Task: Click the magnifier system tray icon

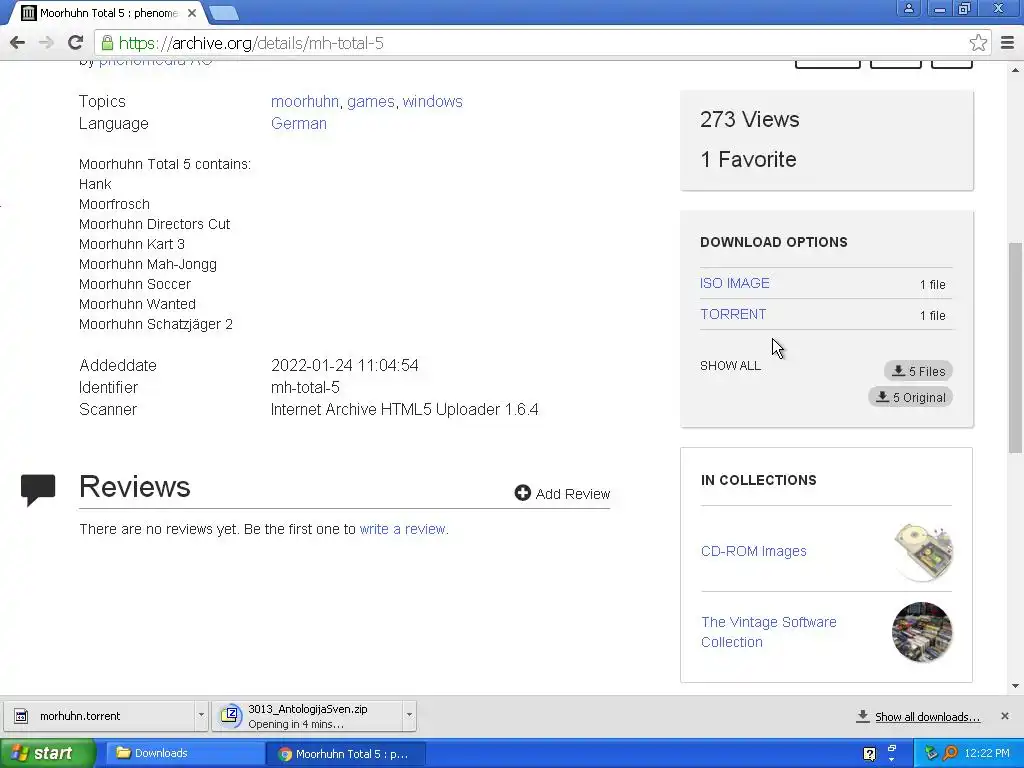Action: click(950, 754)
